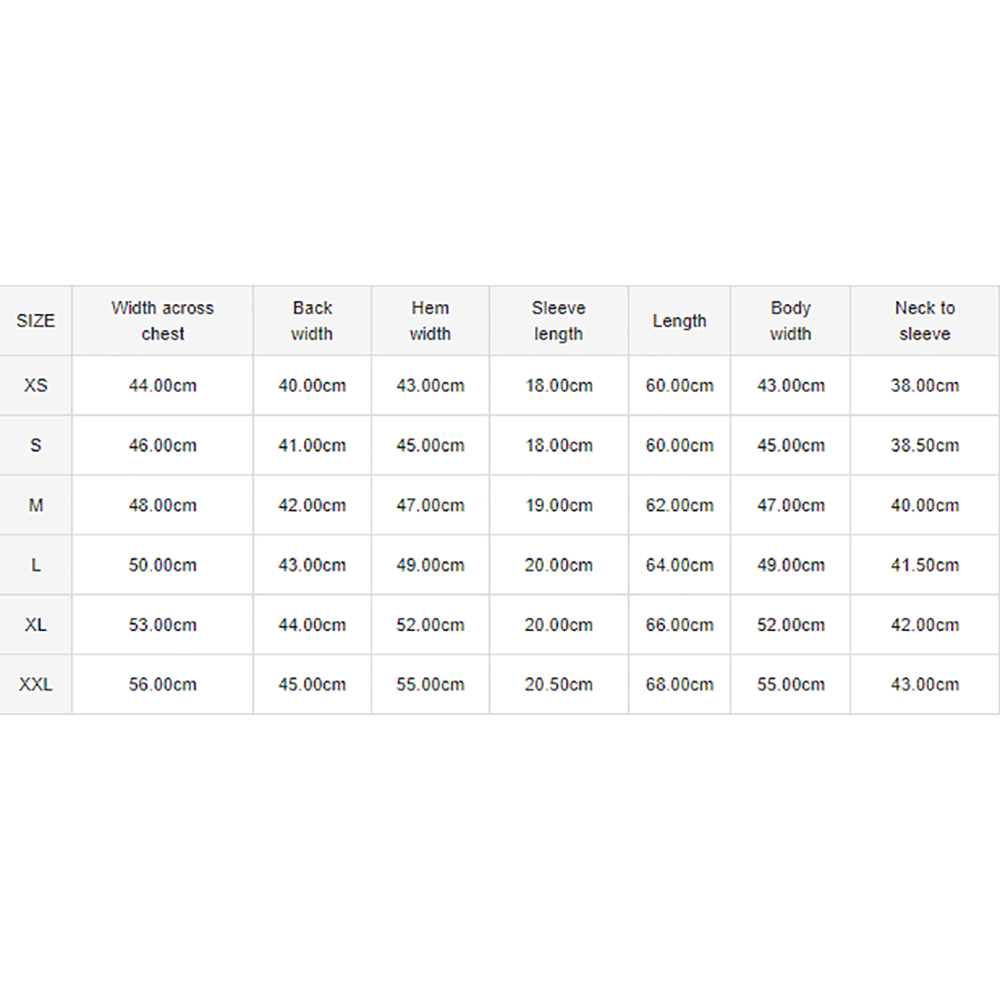Click the 68.00cm length cell
The image size is (1000, 1000).
click(x=679, y=684)
